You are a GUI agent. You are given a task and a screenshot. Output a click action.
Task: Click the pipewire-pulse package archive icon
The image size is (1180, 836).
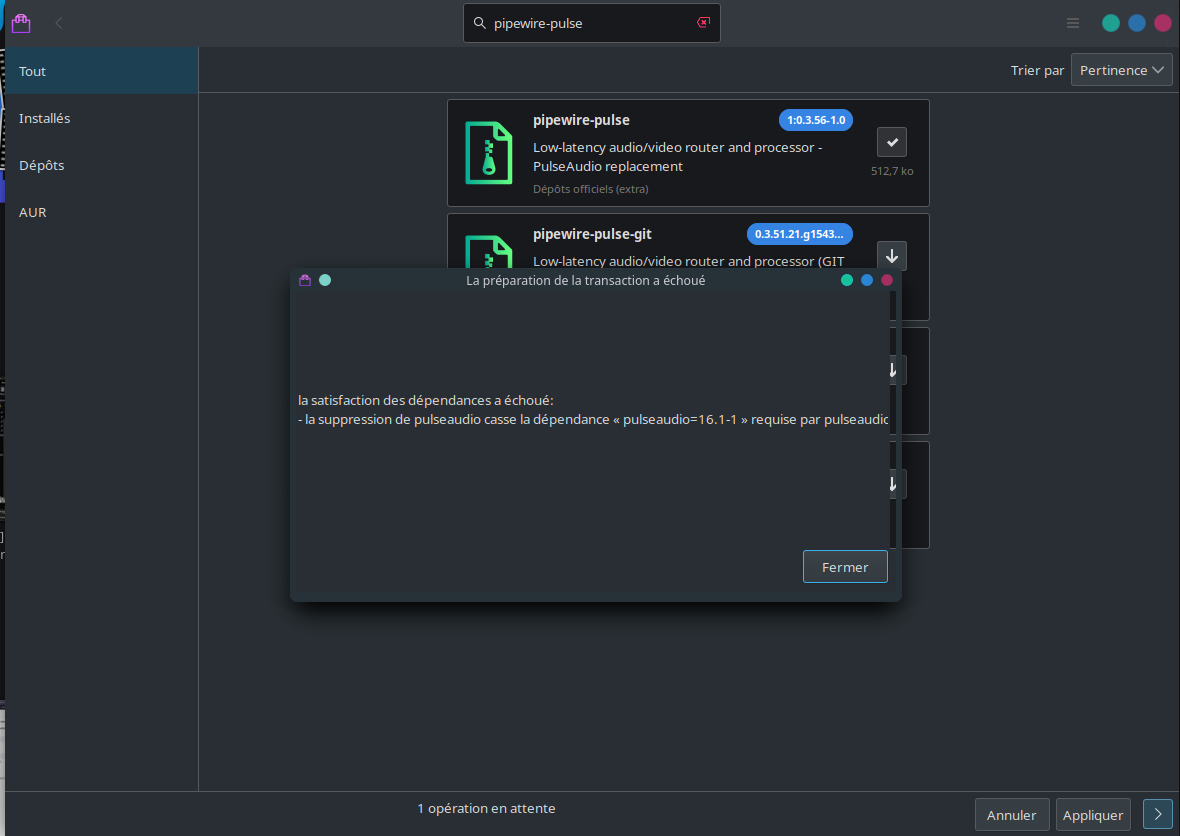(488, 153)
